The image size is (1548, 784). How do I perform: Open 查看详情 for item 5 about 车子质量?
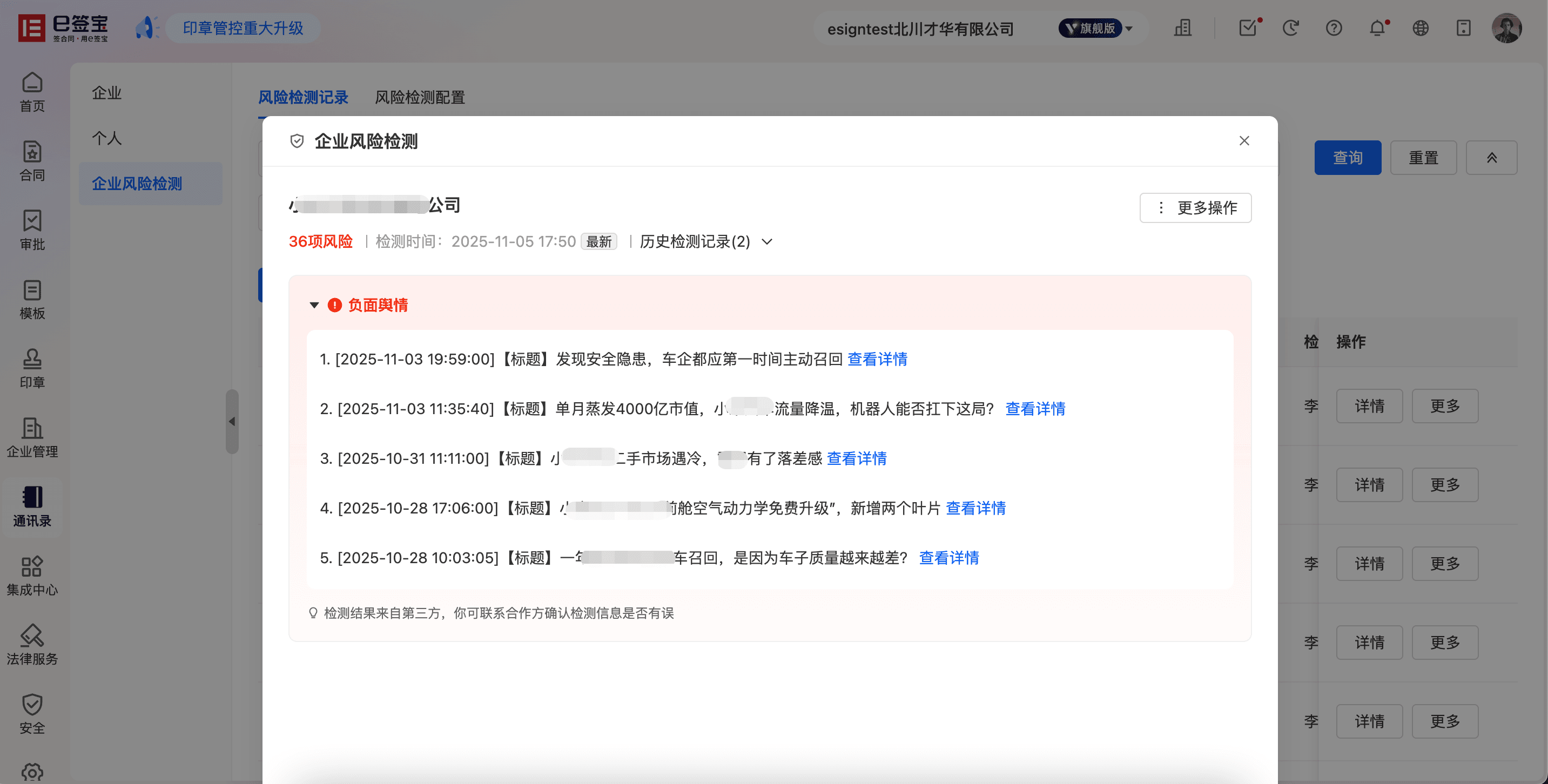[x=949, y=558]
